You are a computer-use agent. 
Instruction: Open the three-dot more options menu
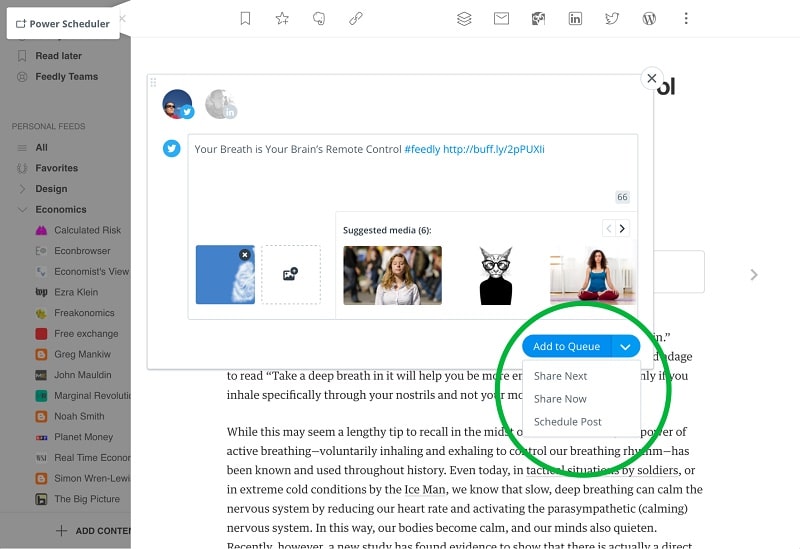click(686, 19)
